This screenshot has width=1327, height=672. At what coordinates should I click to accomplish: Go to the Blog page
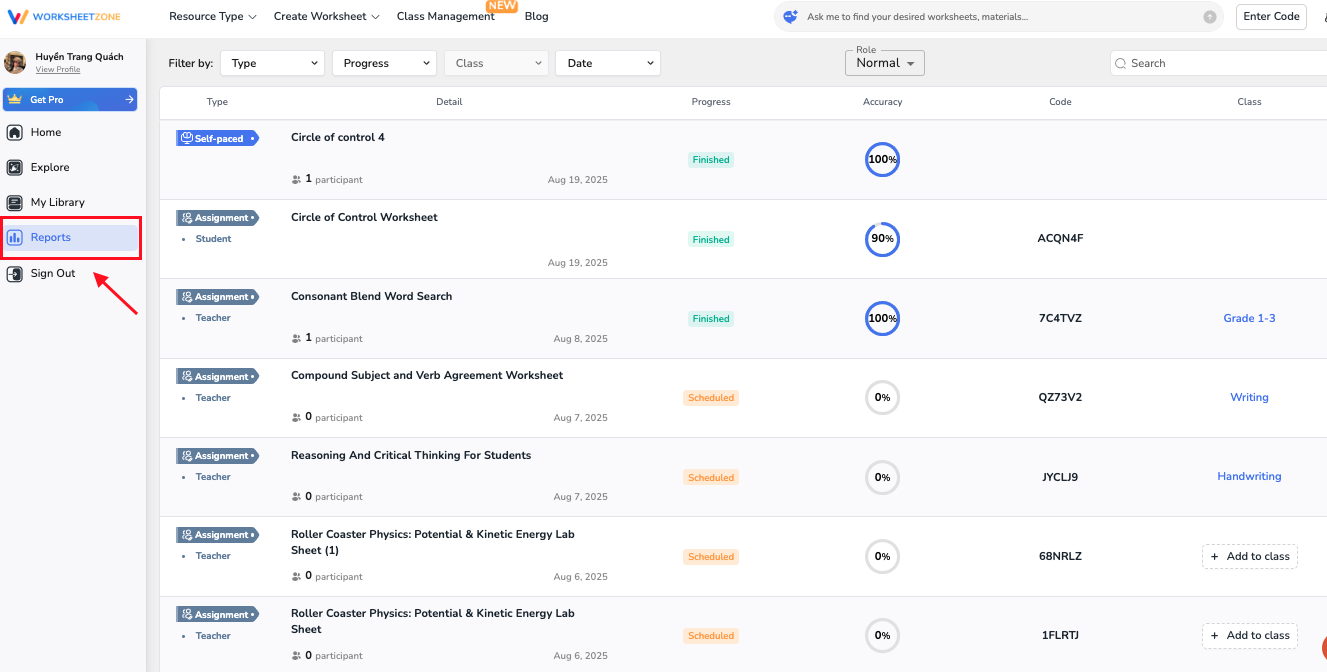pos(536,17)
